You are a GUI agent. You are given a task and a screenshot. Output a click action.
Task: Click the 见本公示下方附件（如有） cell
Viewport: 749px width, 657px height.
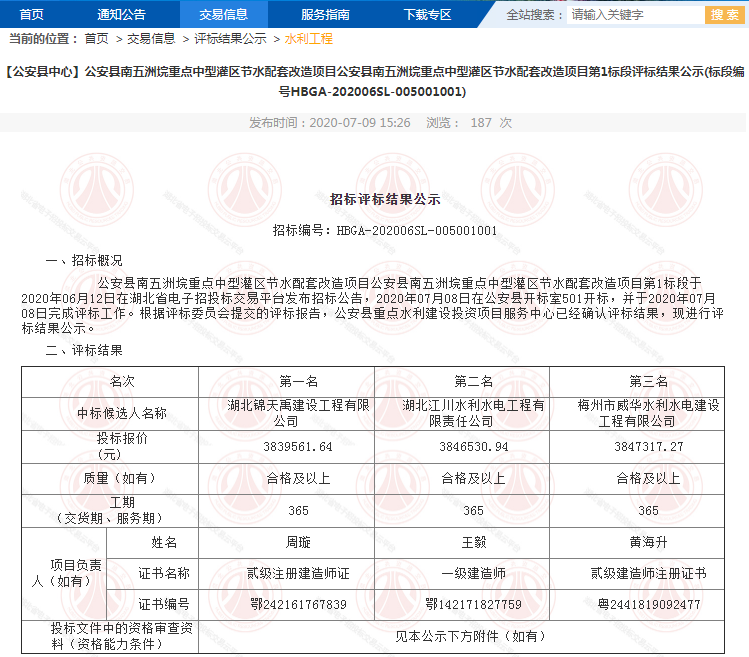pyautogui.click(x=473, y=635)
